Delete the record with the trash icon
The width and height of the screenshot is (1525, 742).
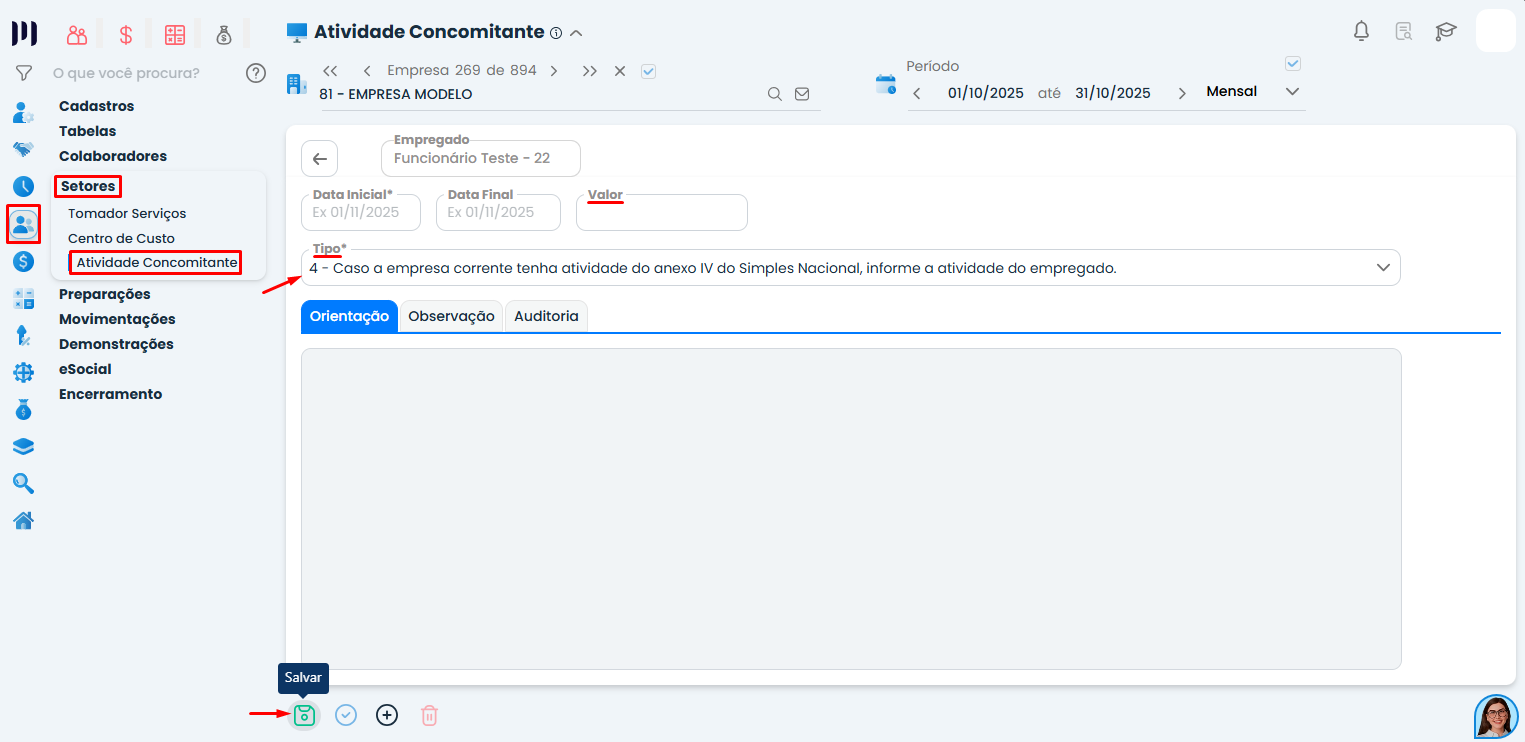[x=429, y=715]
